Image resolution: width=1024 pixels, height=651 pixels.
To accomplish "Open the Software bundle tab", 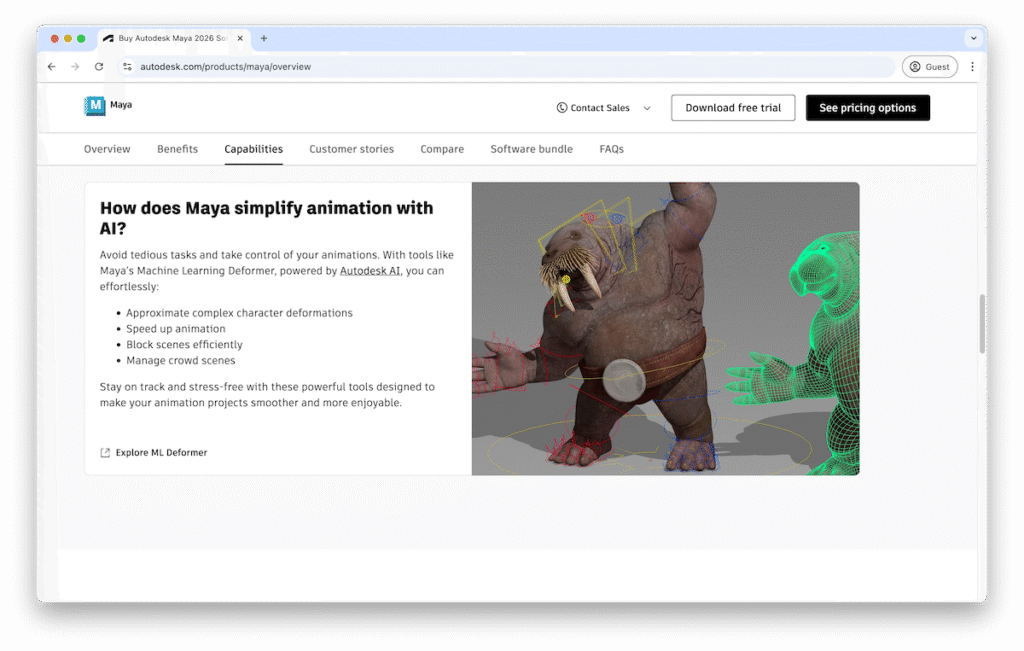I will (x=532, y=149).
